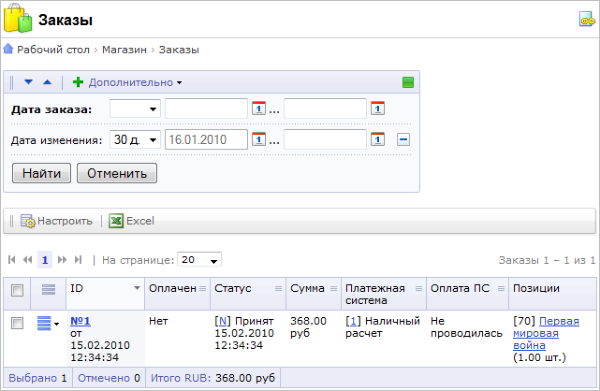The height and width of the screenshot is (391, 600).
Task: Open calendar for modification date end
Action: [x=378, y=139]
